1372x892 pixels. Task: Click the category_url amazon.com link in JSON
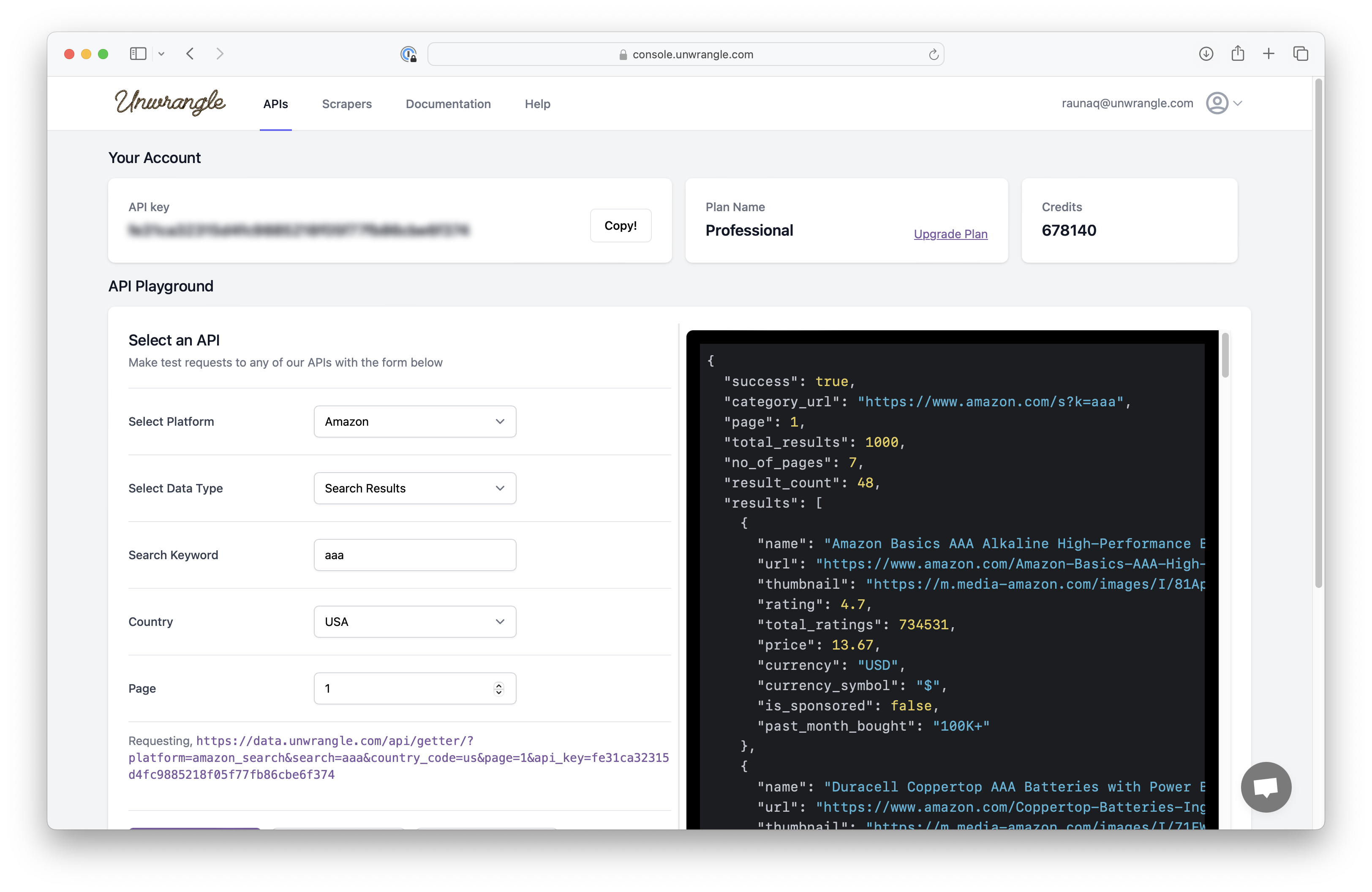click(991, 402)
